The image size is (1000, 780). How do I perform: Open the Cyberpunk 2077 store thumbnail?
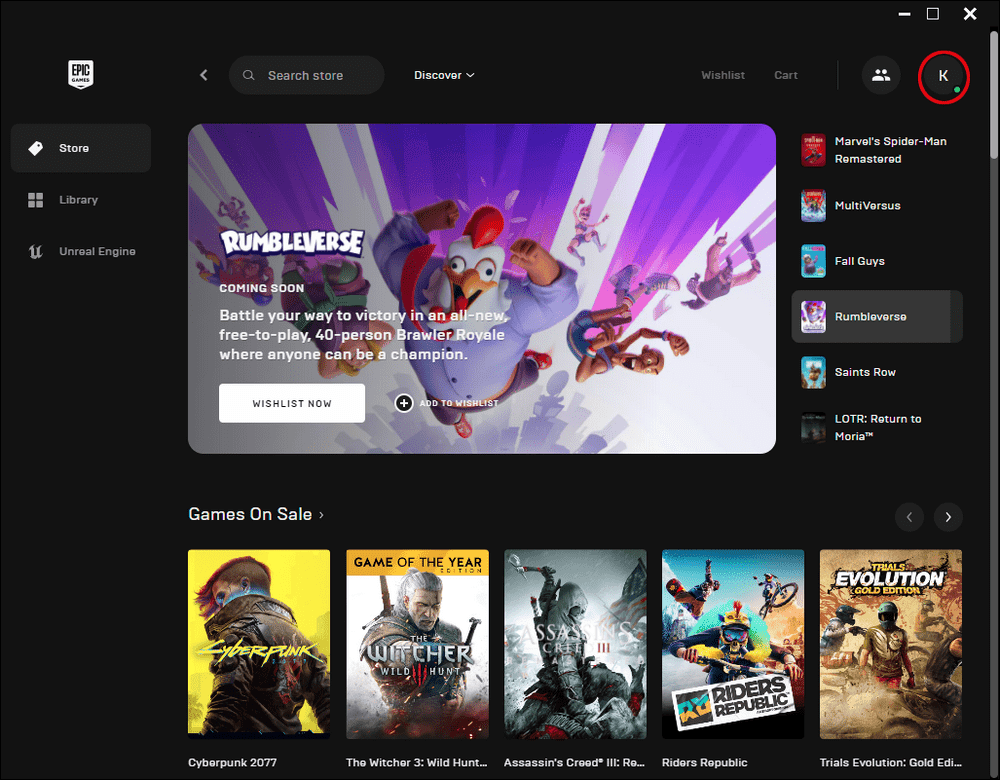[x=259, y=643]
